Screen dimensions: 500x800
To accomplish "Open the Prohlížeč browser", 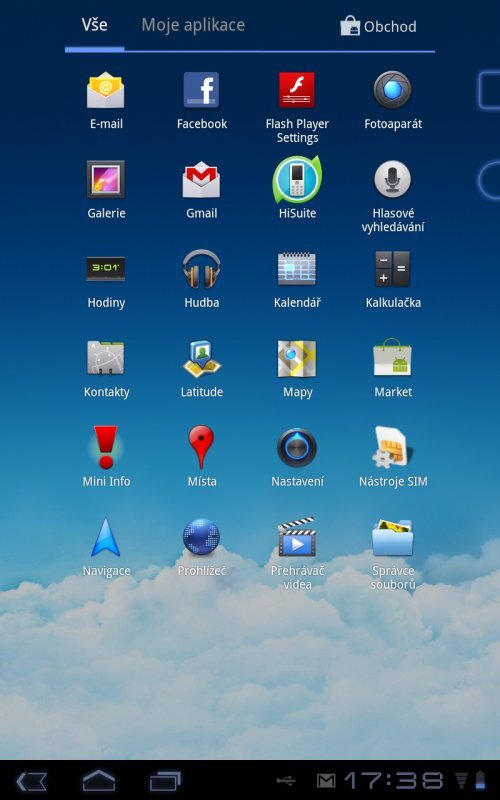I will pos(202,537).
